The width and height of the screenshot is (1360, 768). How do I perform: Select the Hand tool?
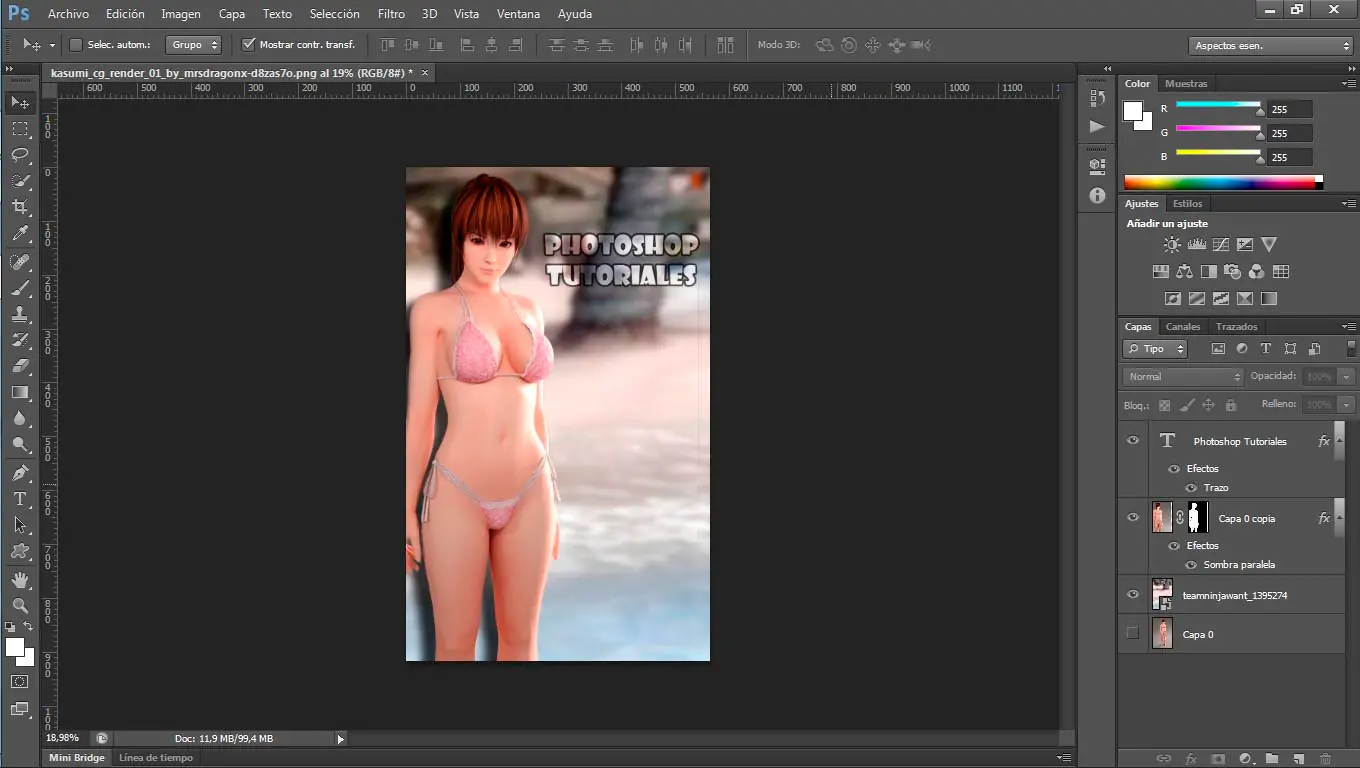tap(20, 580)
